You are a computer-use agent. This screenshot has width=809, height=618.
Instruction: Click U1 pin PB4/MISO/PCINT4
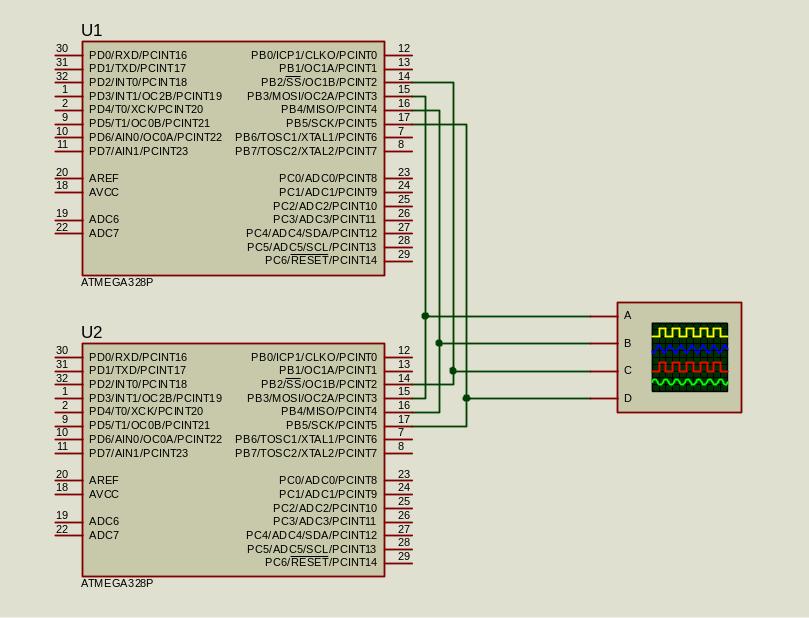(x=329, y=109)
